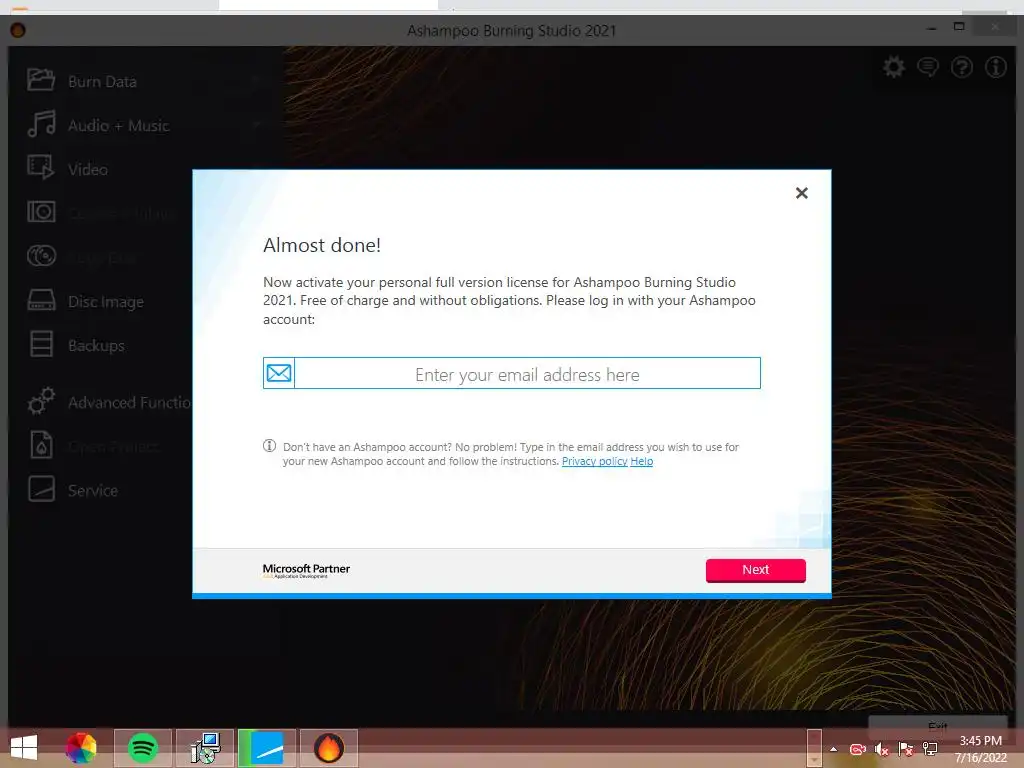This screenshot has width=1024, height=768.
Task: Open the question-mark help icon
Action: pyautogui.click(x=962, y=67)
